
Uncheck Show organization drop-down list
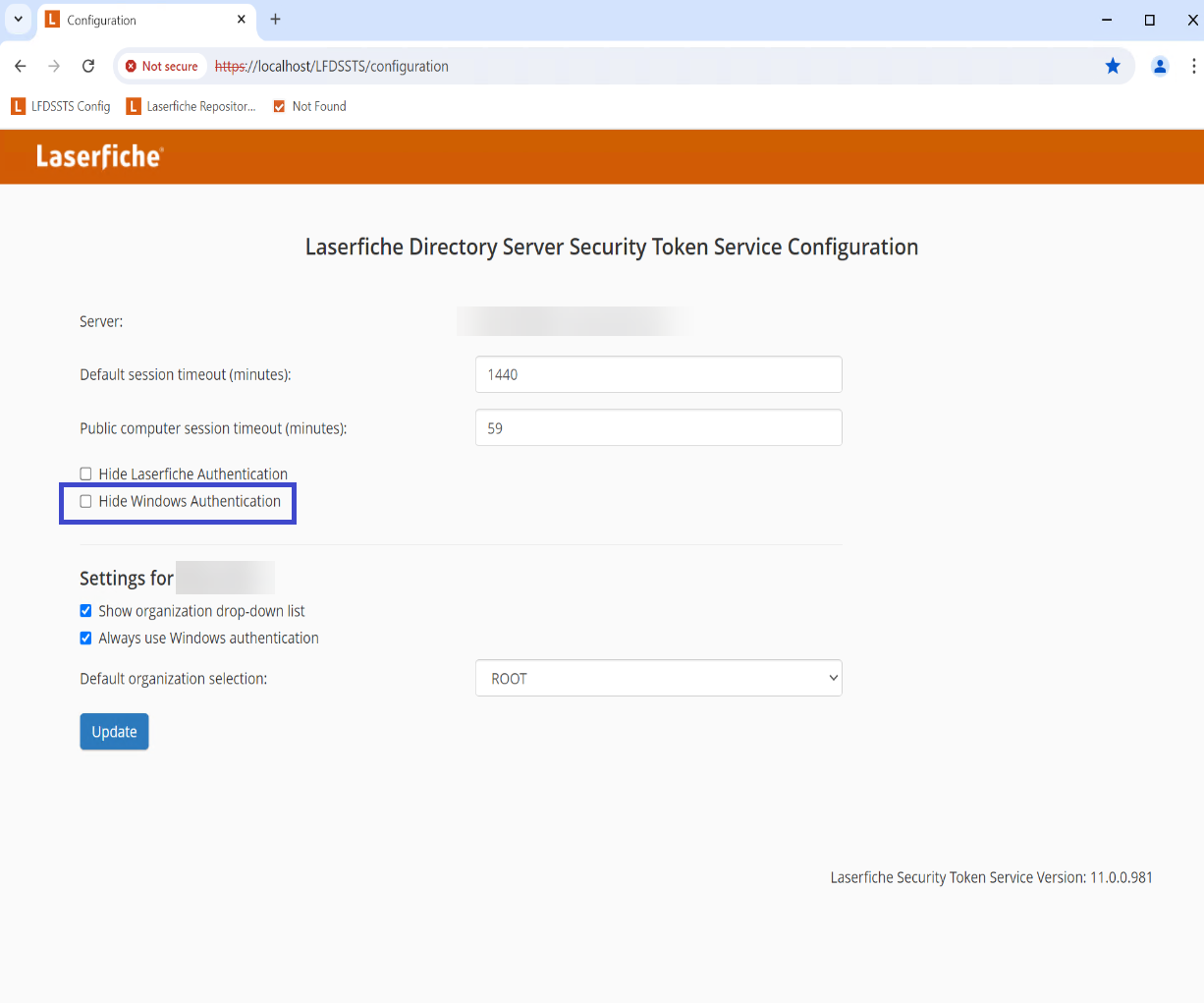pos(85,611)
